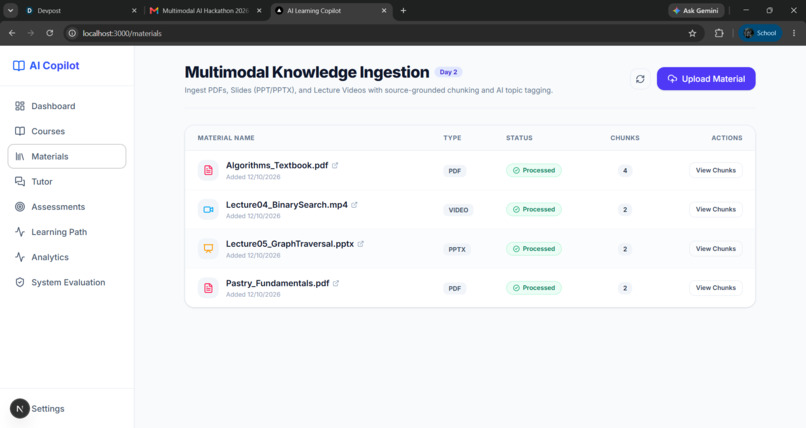
Task: Switch to the Multimodal AI Hackathon tab
Action: (x=206, y=10)
